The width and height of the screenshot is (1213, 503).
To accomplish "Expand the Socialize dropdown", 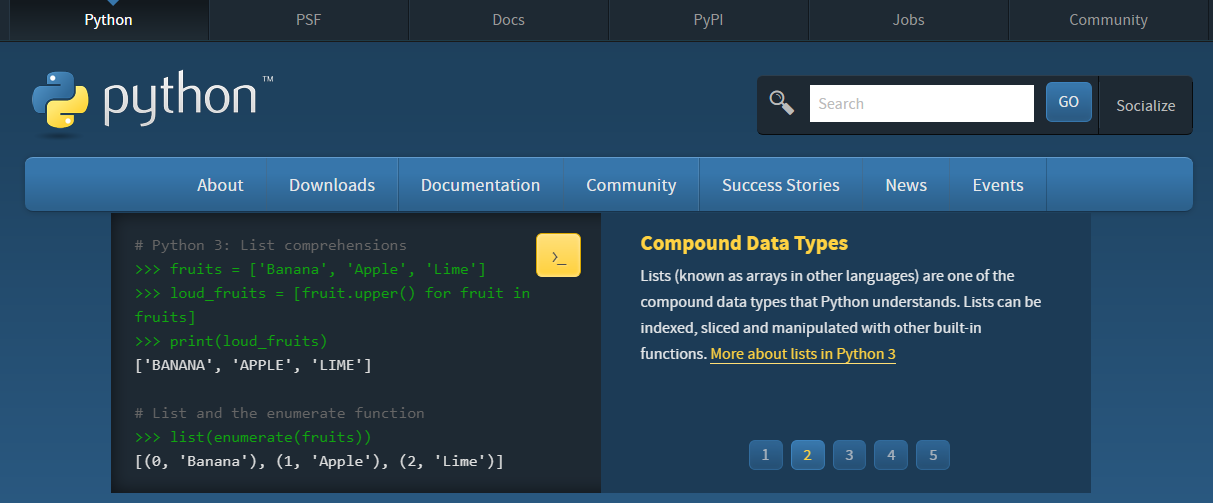I will (x=1145, y=105).
